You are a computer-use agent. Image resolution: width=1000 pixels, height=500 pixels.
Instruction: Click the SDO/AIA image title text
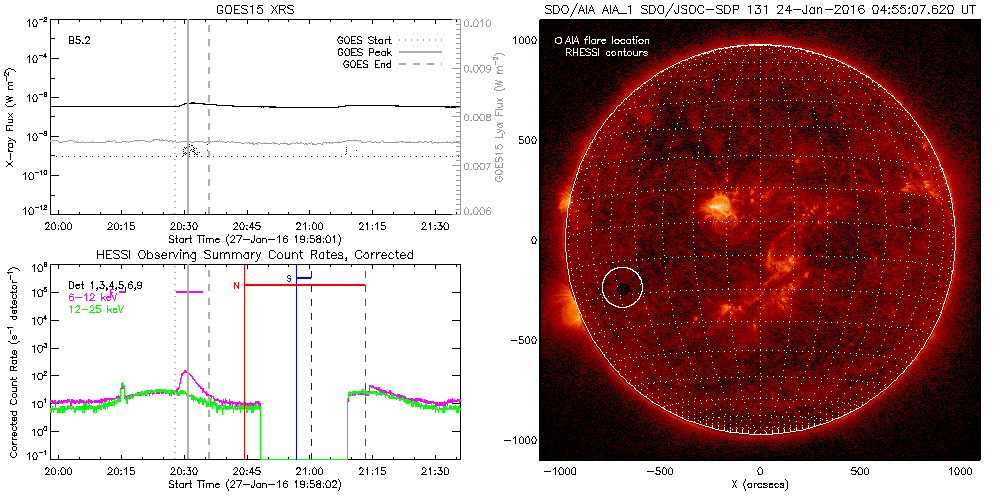(760, 10)
